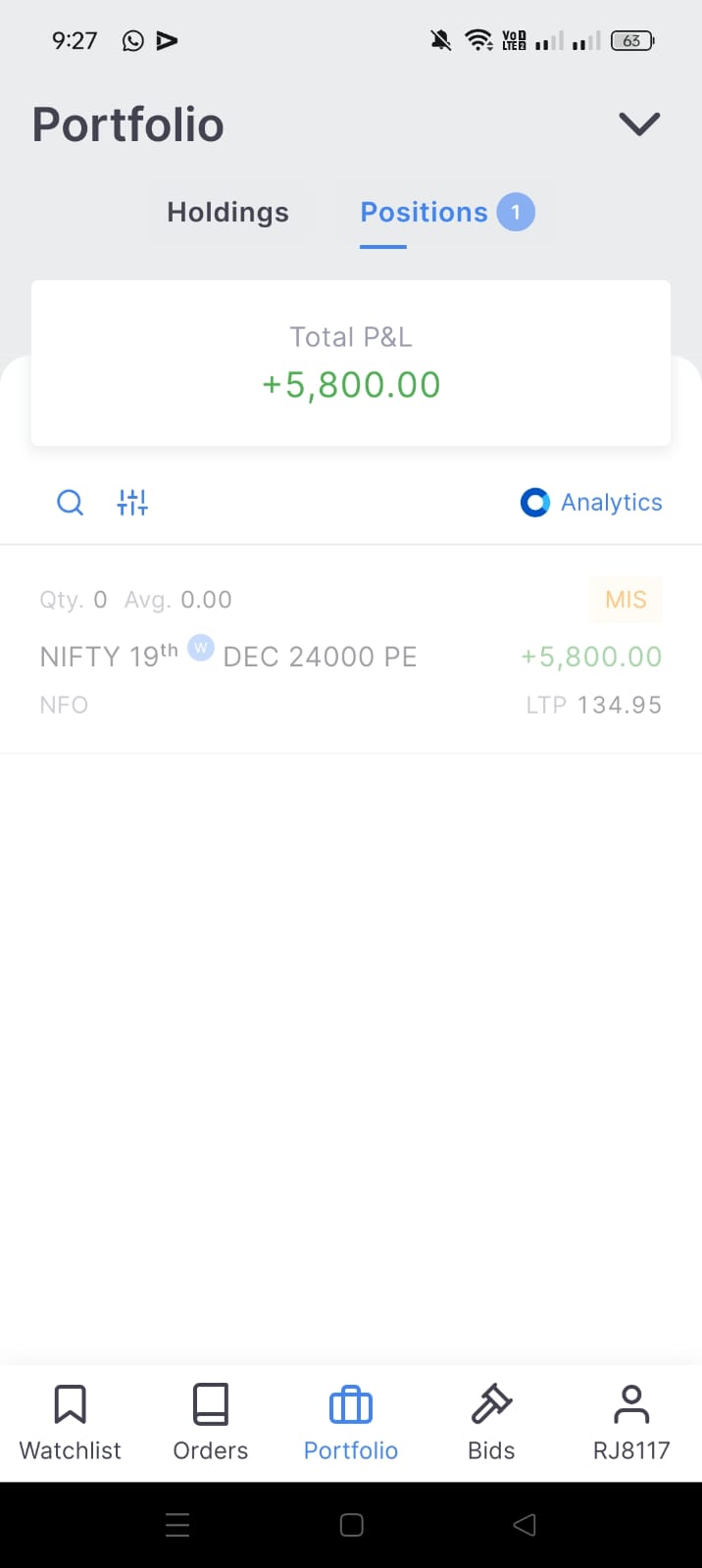The image size is (702, 1568).
Task: Tap the Total P&L card
Action: [351, 364]
